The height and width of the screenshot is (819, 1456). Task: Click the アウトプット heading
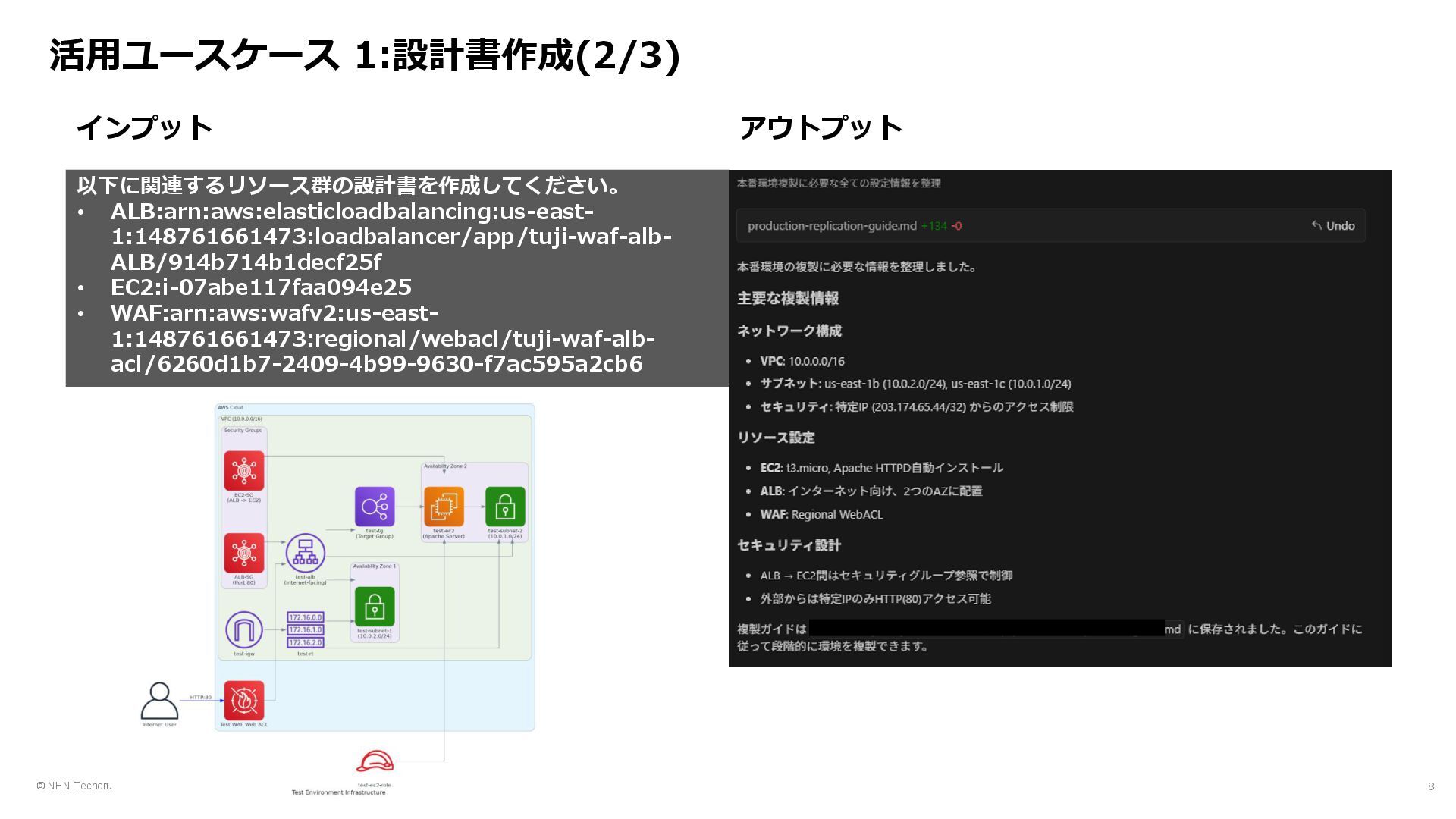[x=821, y=127]
